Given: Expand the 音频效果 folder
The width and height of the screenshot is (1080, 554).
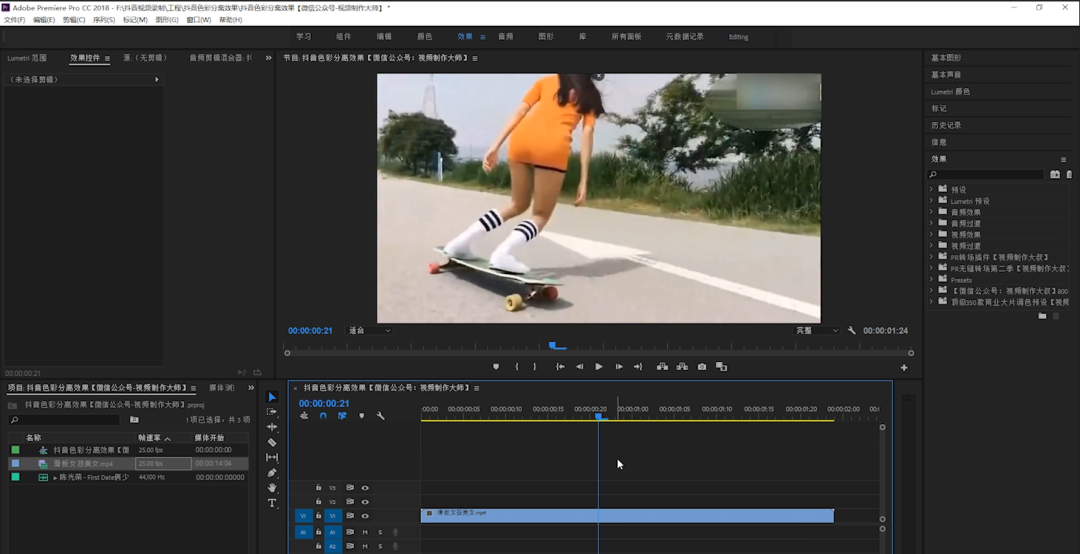Looking at the screenshot, I should tap(931, 212).
